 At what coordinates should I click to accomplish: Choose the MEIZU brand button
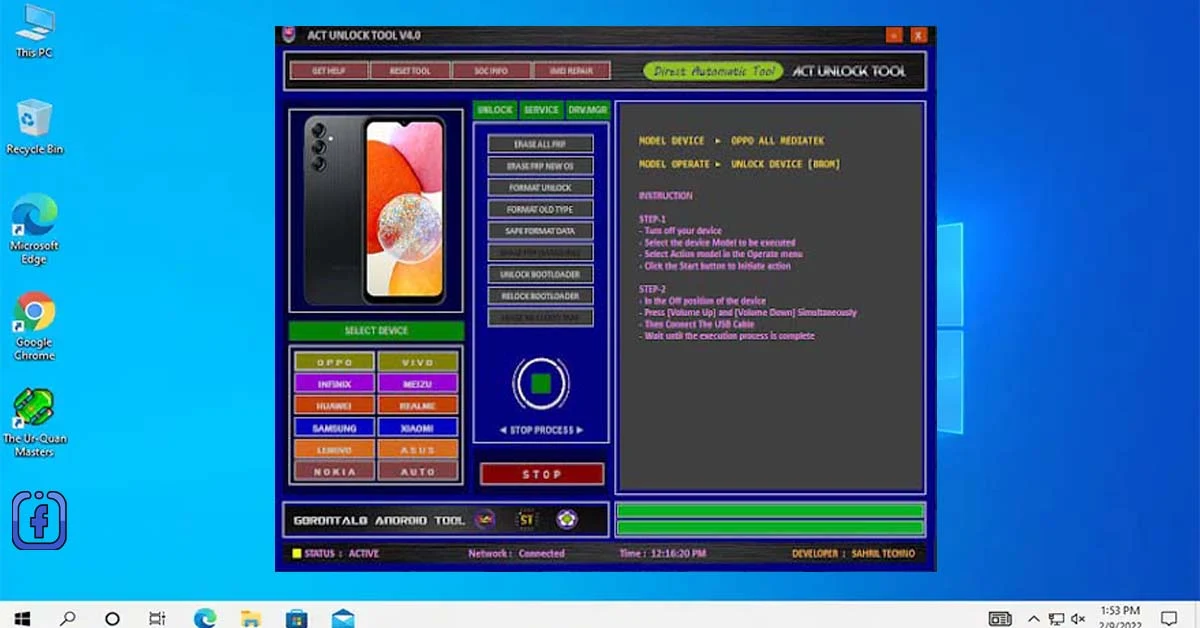(418, 383)
